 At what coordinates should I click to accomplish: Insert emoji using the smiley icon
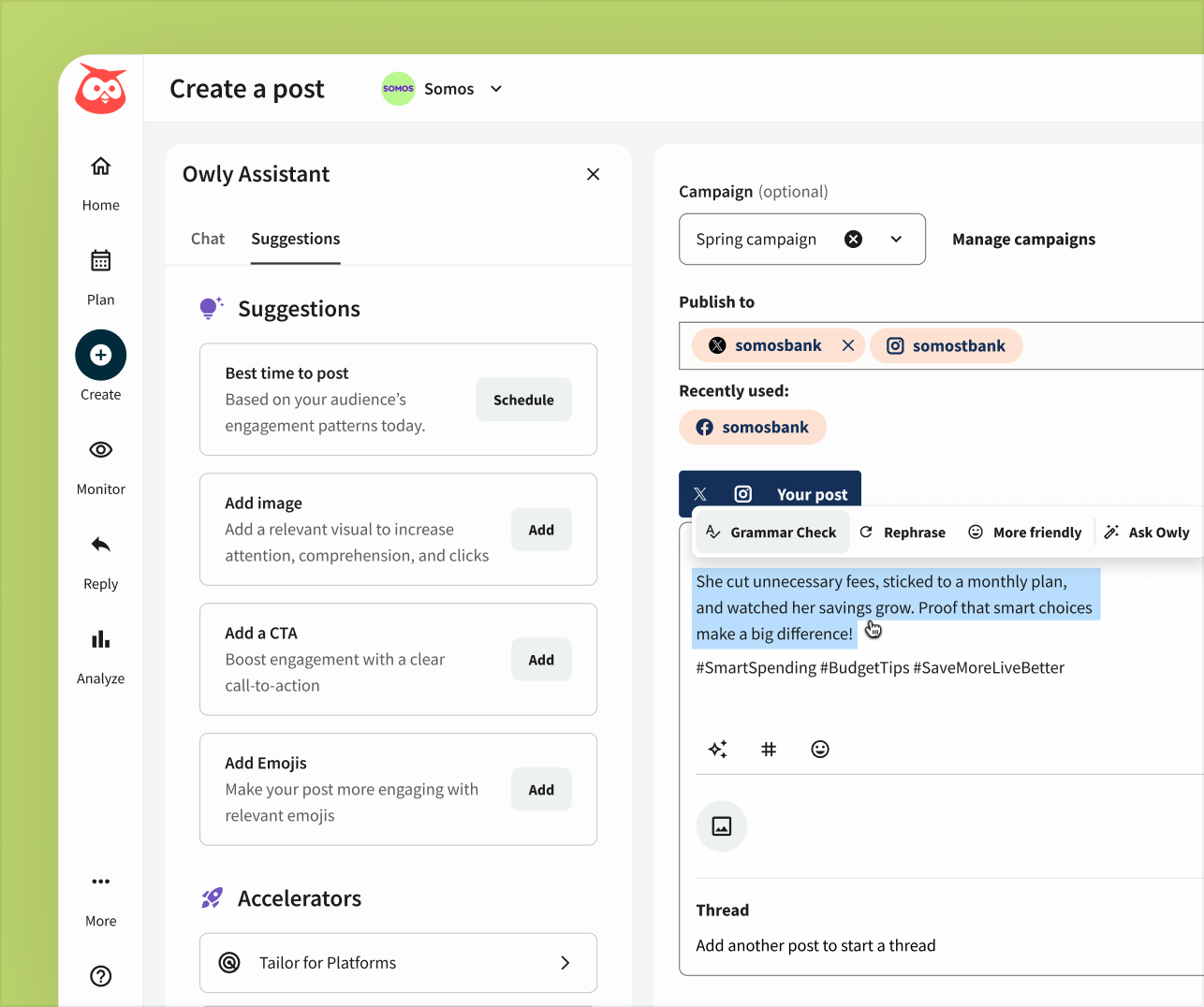(x=820, y=749)
